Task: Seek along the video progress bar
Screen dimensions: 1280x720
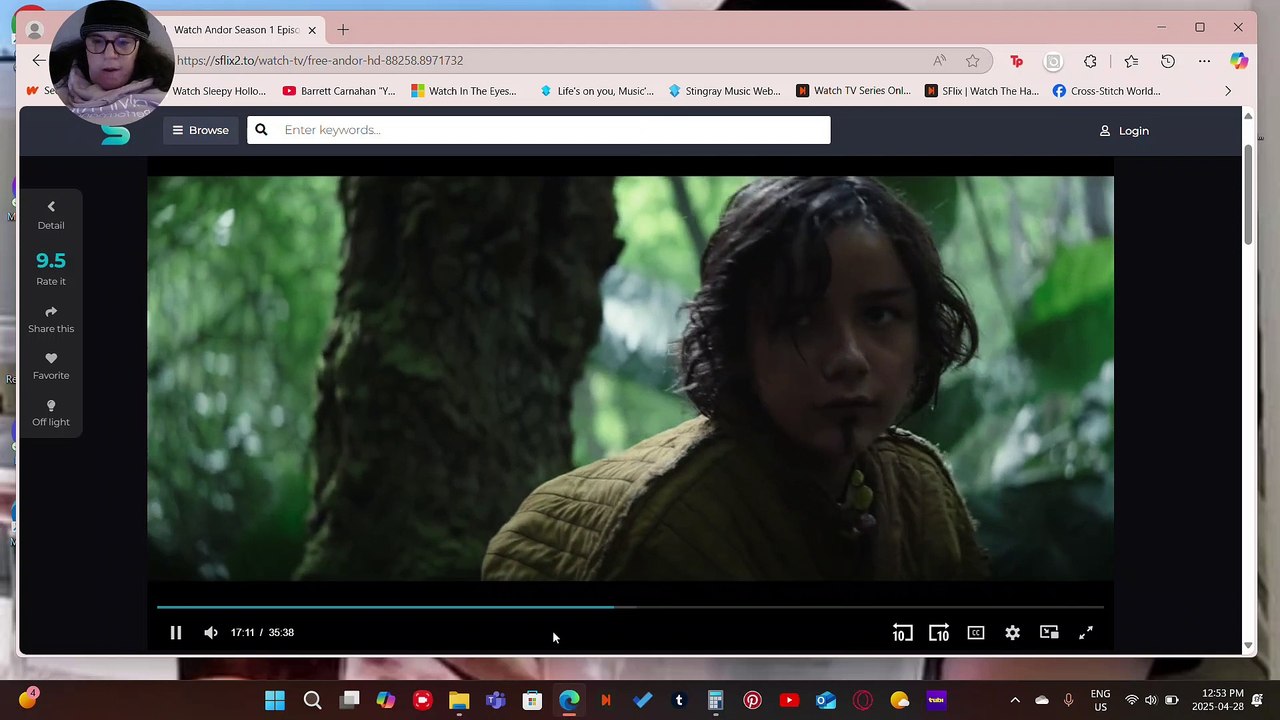Action: tap(630, 607)
